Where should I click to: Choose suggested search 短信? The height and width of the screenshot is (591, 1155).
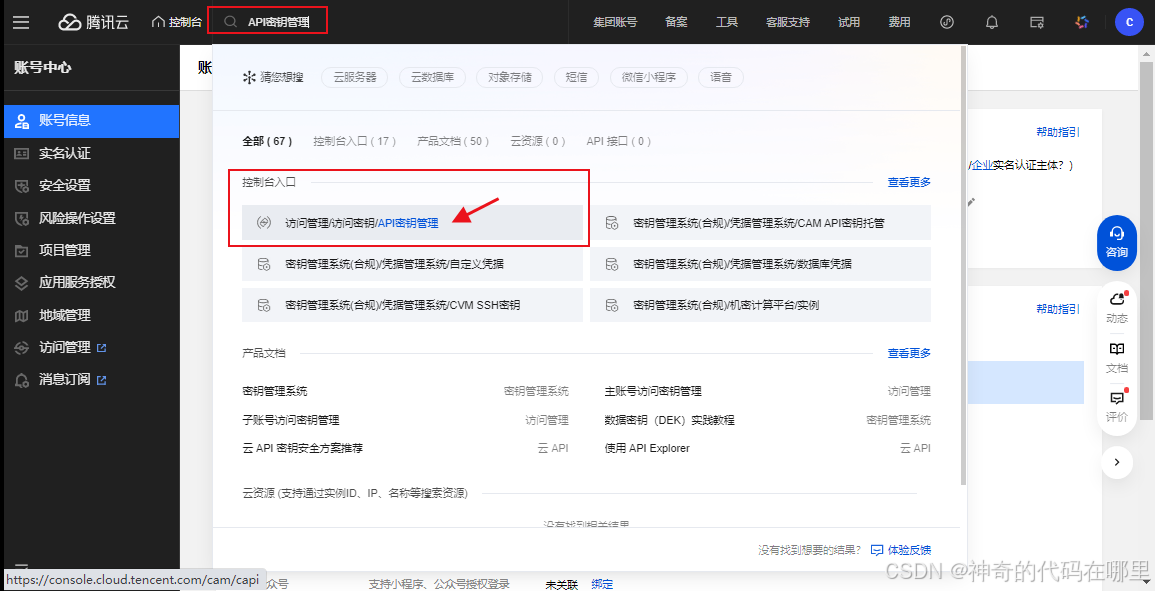[x=576, y=77]
